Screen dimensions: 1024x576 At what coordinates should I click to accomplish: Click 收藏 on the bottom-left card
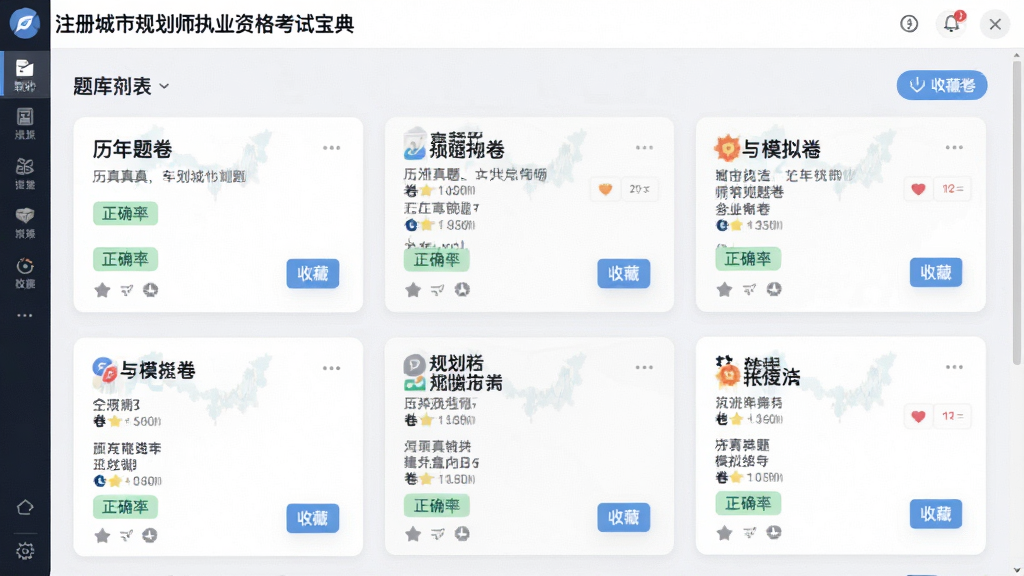pyautogui.click(x=313, y=519)
